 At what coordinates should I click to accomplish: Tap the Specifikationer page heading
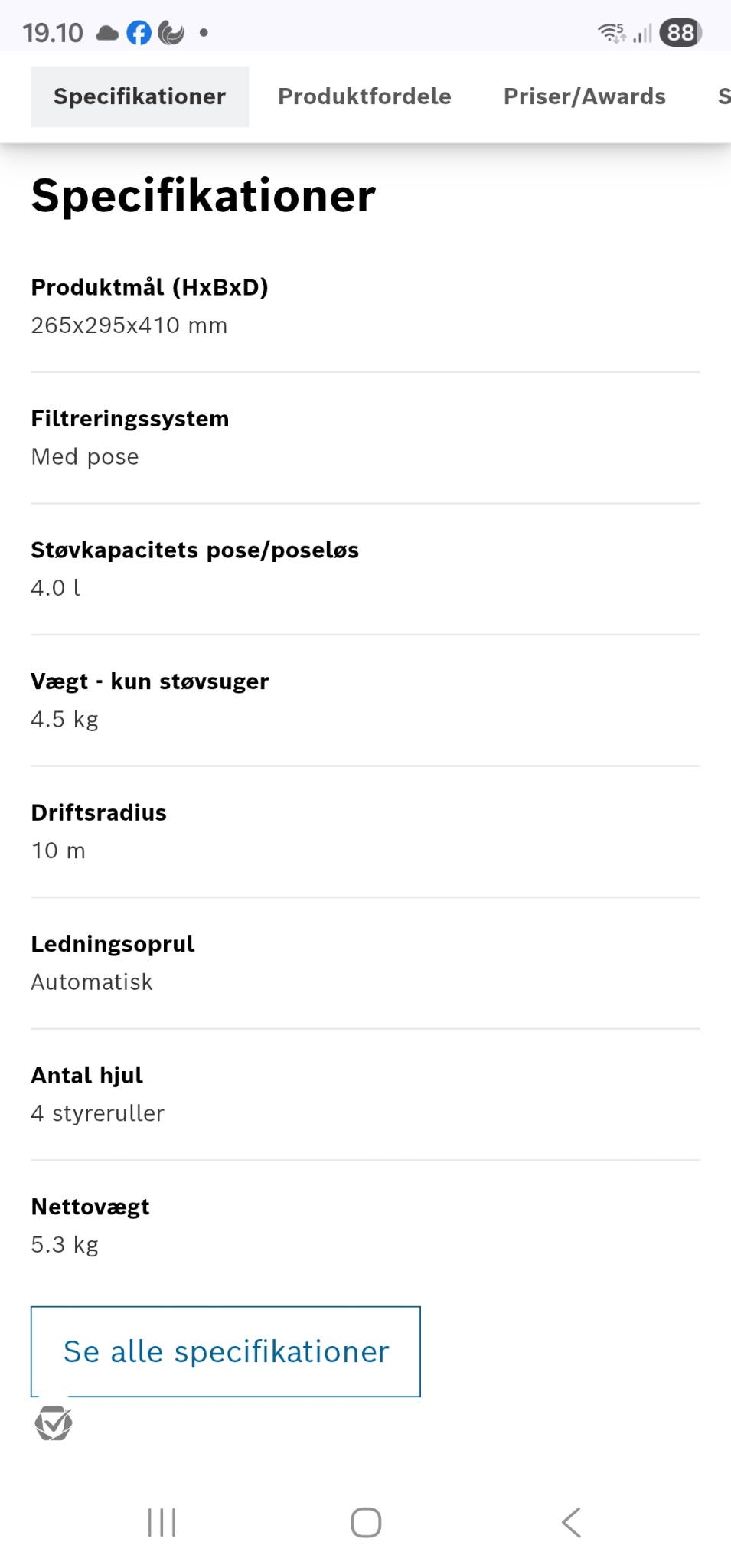[x=204, y=196]
